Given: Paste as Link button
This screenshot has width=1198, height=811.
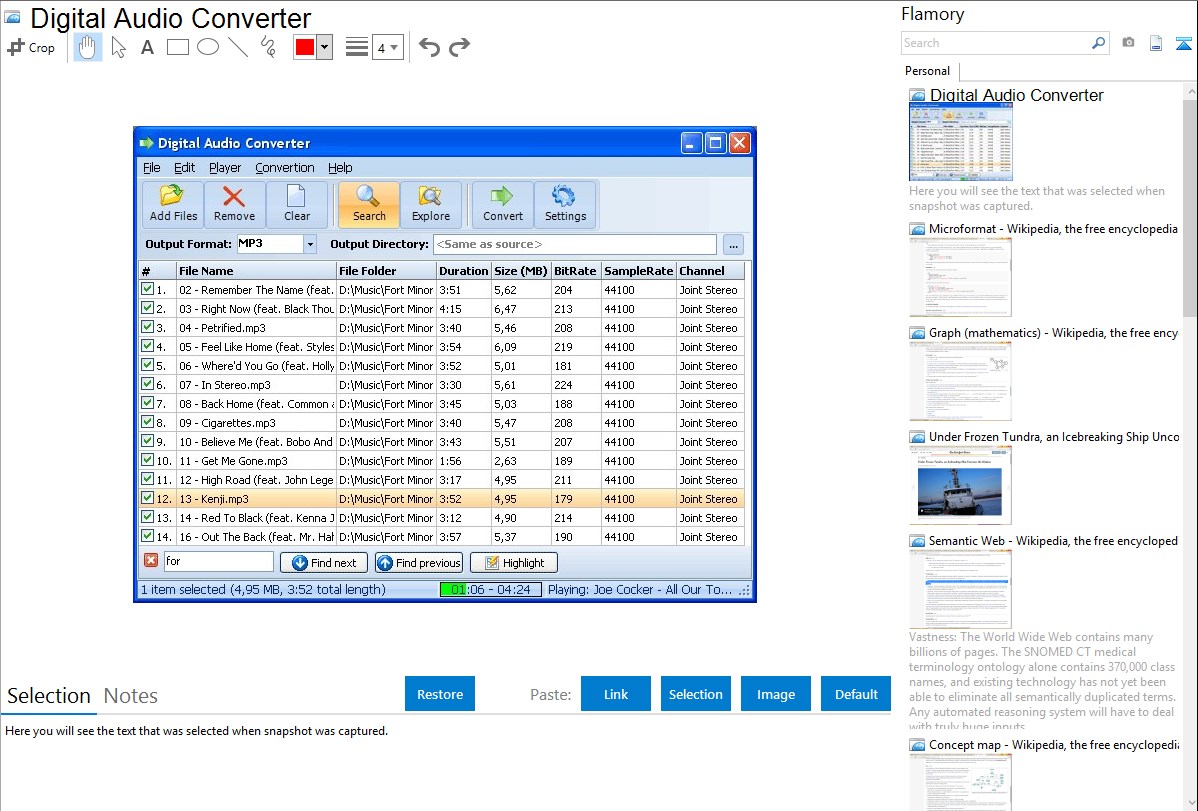Looking at the screenshot, I should tap(616, 694).
